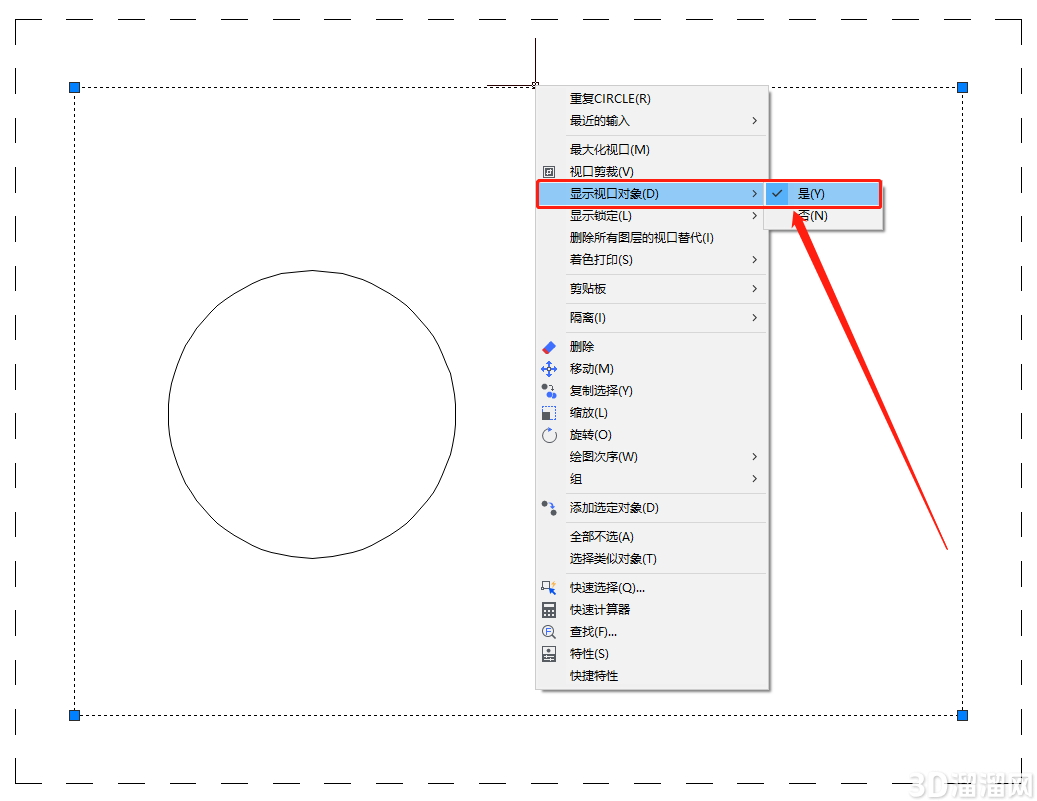Viewport: 1037px width, 801px height.
Task: Click the checkmark next to 是(Y)
Action: (x=777, y=194)
